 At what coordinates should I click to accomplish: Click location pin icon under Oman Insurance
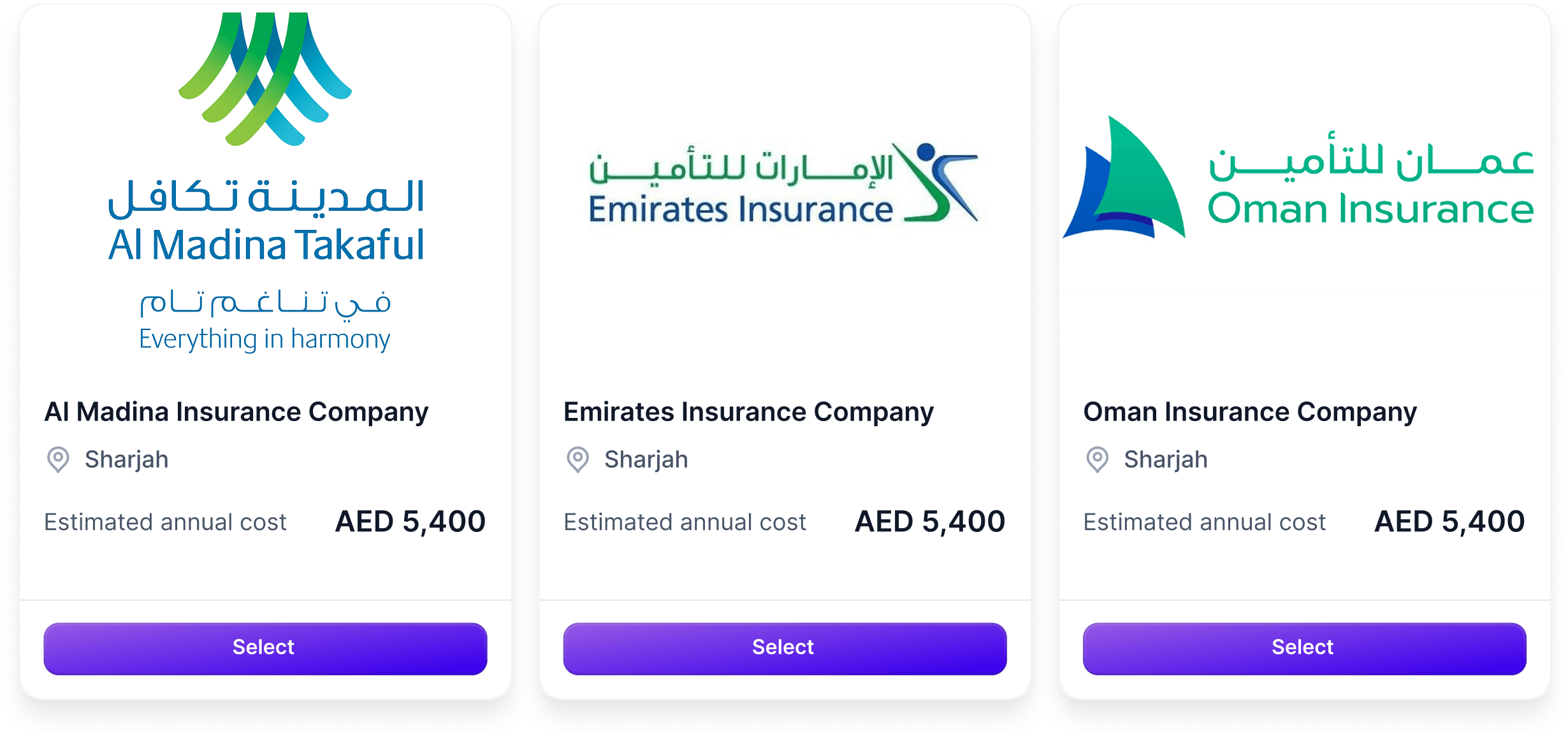(x=1097, y=459)
